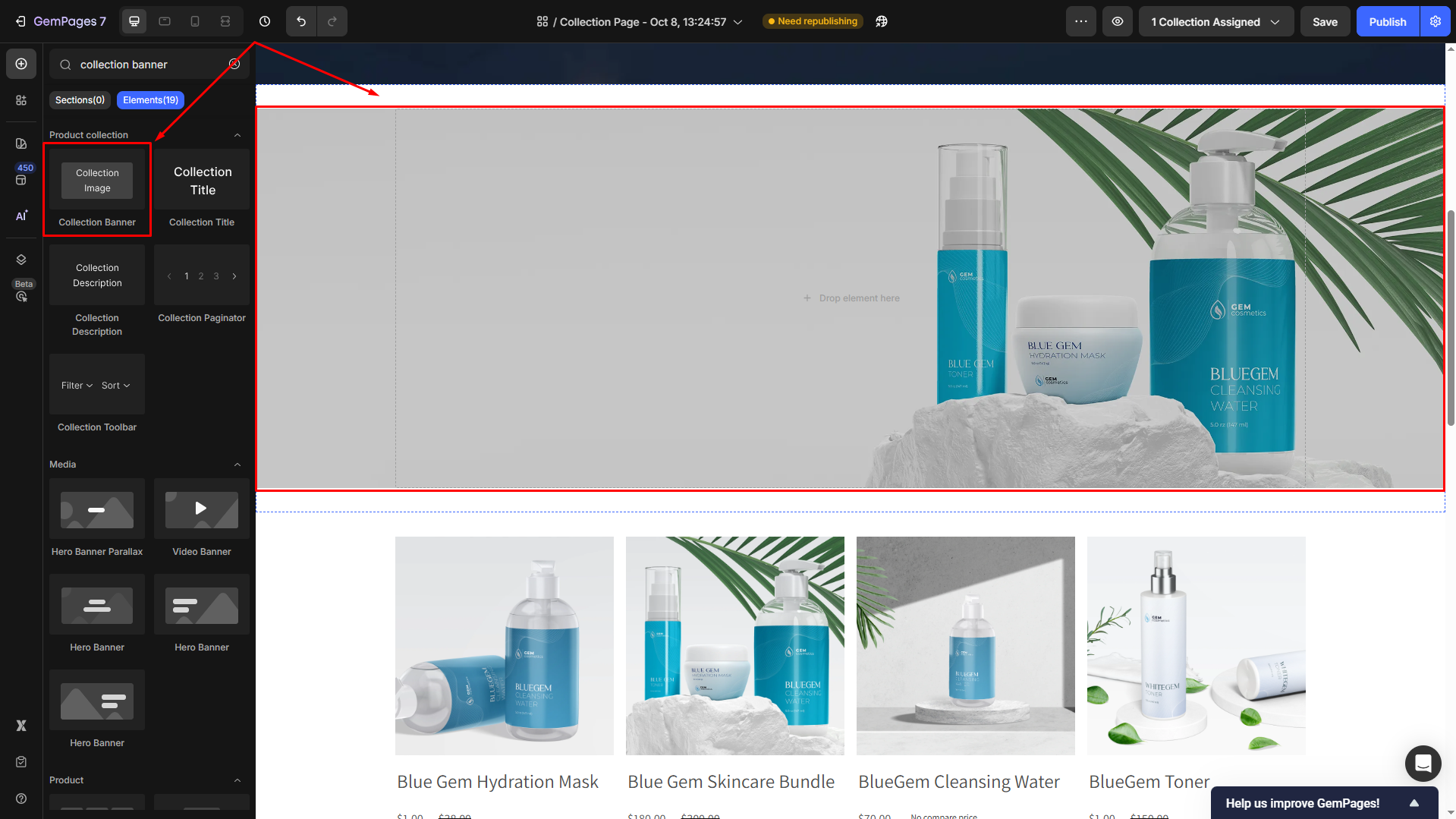This screenshot has height=819, width=1456.
Task: Save the page
Action: pyautogui.click(x=1325, y=22)
